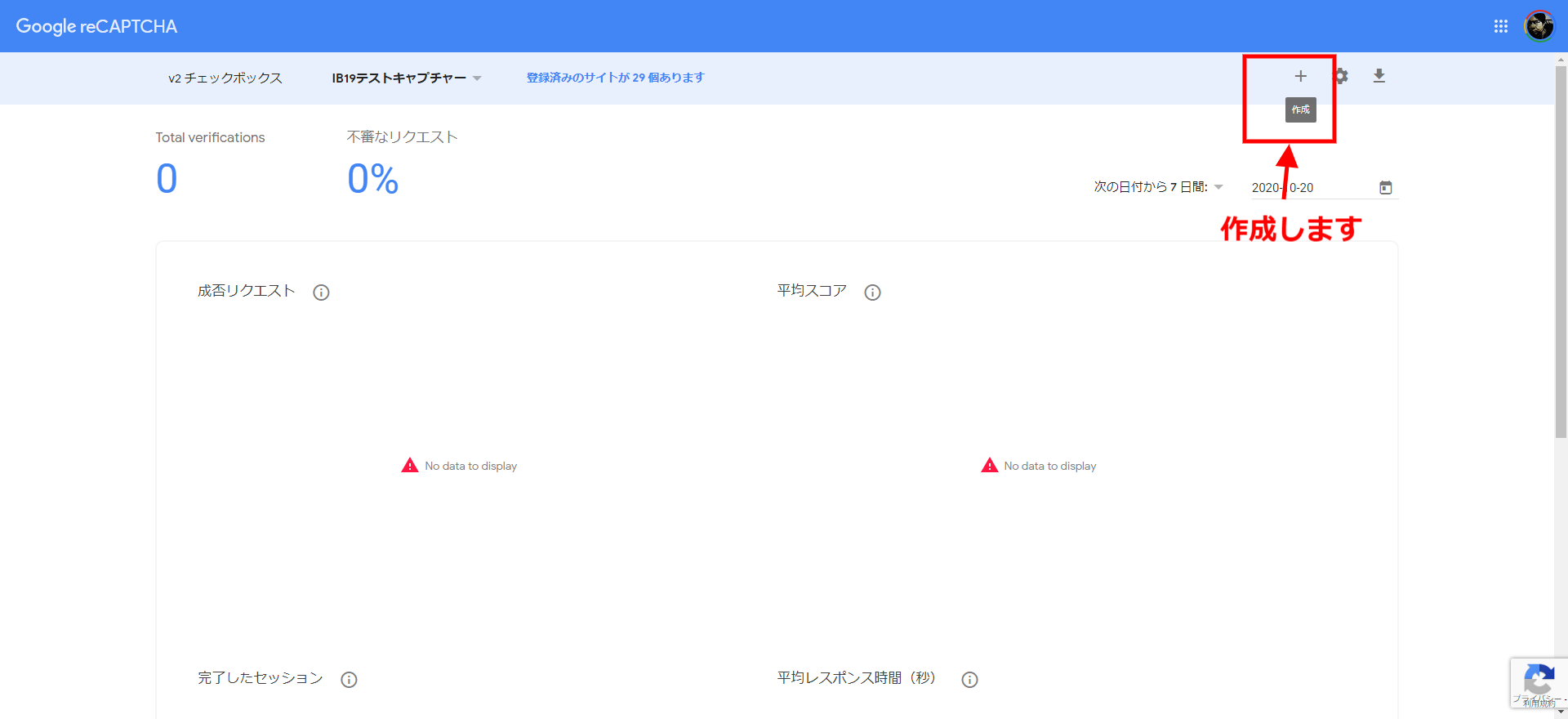This screenshot has height=719, width=1568.
Task: Open the Google apps grid
Action: pyautogui.click(x=1500, y=26)
